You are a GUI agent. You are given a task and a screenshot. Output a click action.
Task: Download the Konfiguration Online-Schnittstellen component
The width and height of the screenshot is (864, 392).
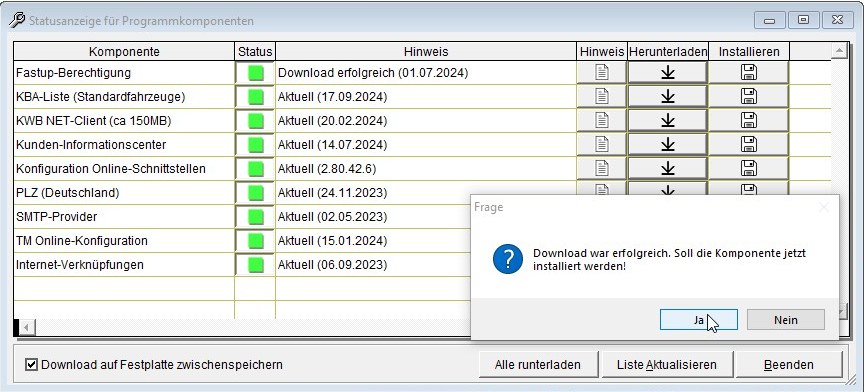(x=668, y=168)
